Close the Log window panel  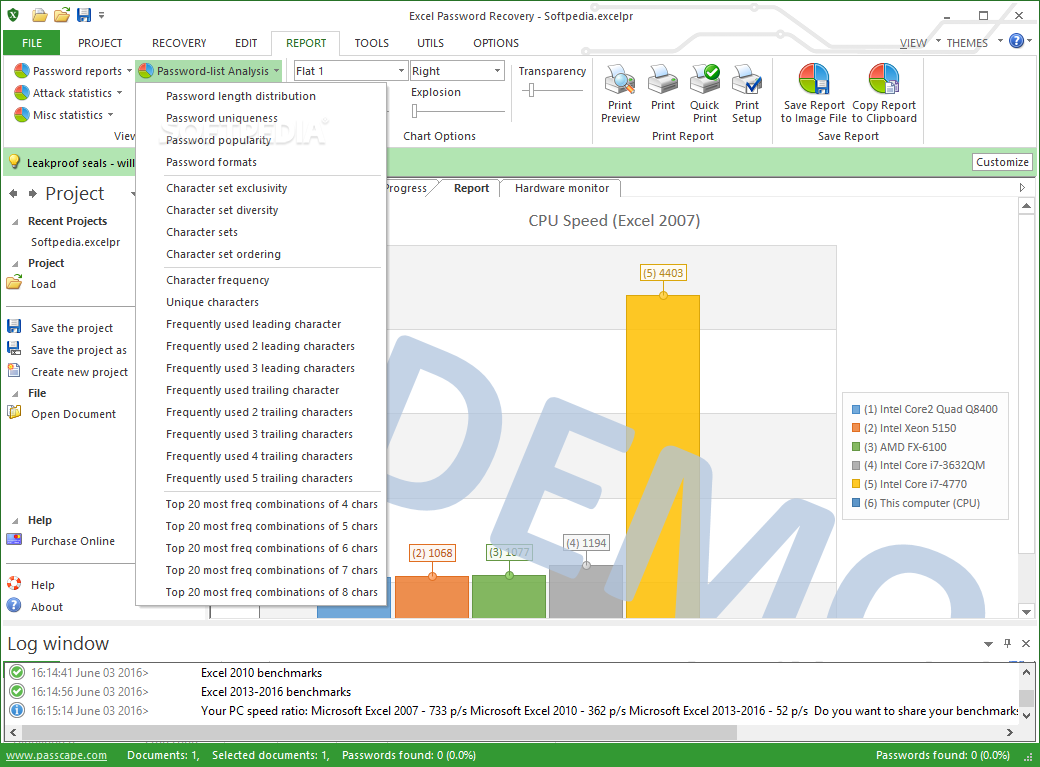point(1026,643)
